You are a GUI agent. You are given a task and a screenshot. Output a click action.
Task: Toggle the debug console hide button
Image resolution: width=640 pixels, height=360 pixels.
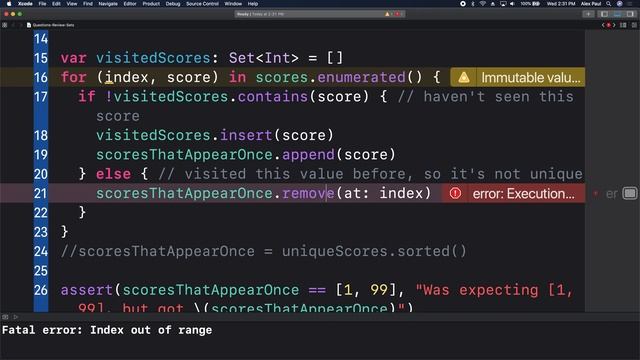click(x=5, y=317)
